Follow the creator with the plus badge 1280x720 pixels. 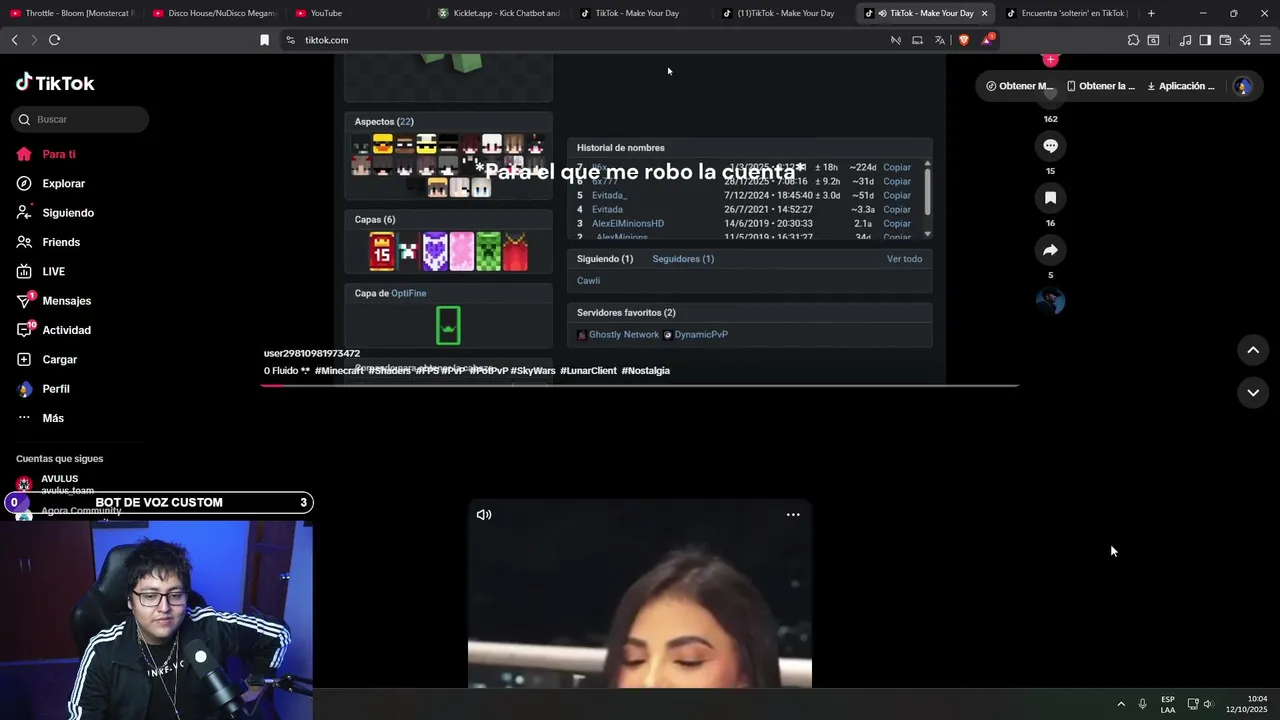coord(1050,60)
